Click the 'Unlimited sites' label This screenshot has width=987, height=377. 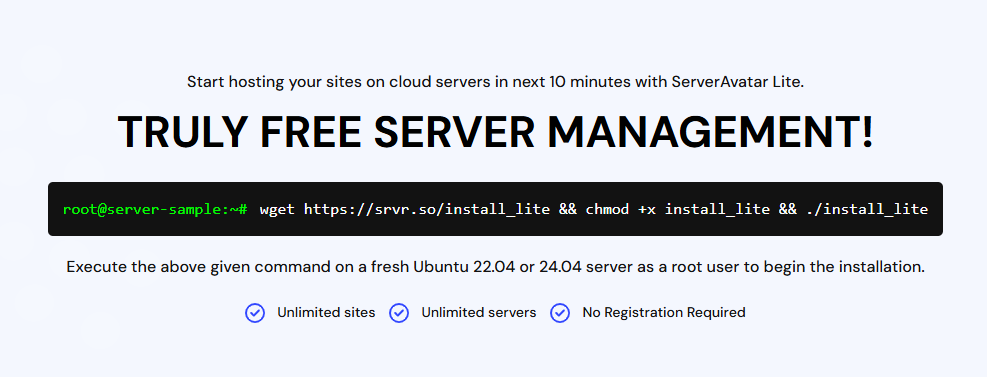[x=326, y=312]
